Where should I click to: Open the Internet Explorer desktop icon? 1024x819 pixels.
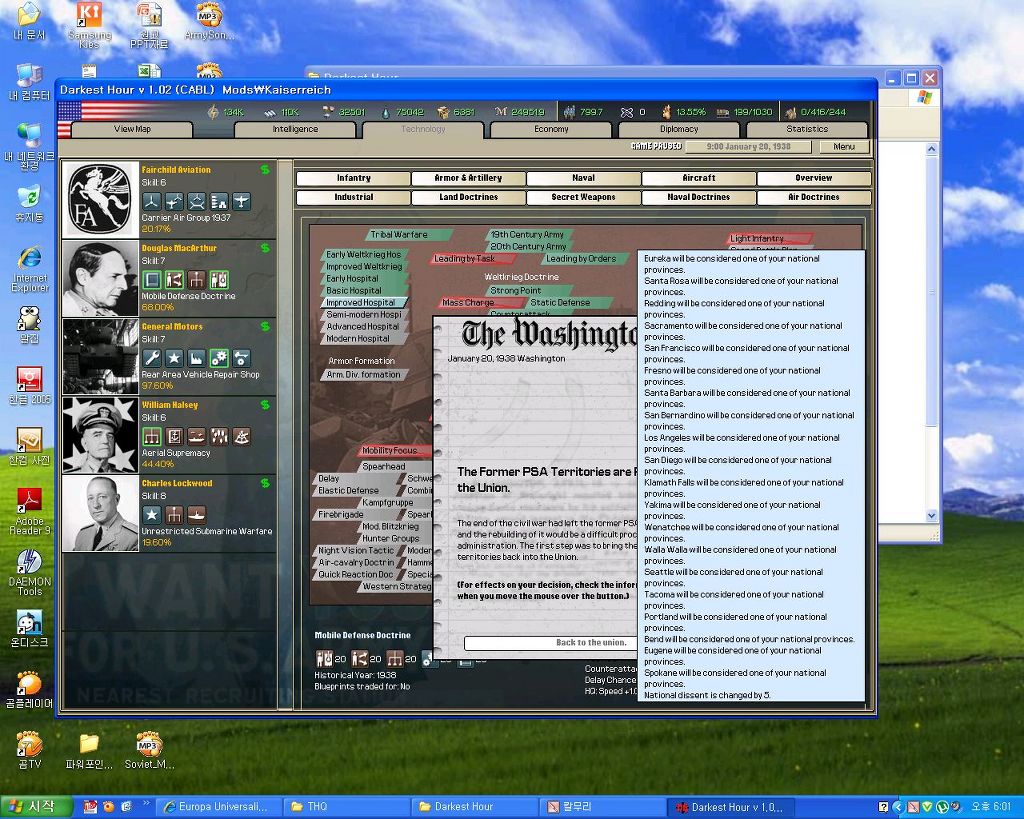[x=29, y=269]
